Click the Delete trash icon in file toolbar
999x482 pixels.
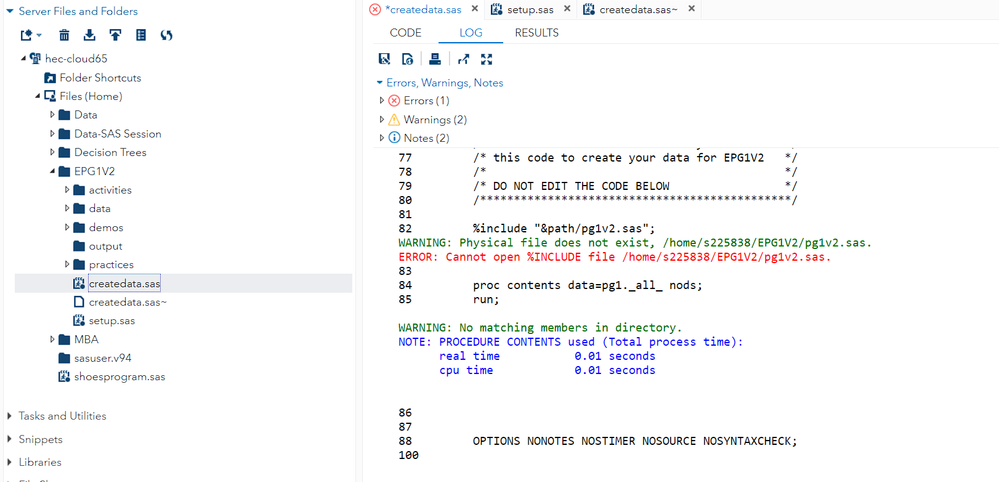point(64,35)
